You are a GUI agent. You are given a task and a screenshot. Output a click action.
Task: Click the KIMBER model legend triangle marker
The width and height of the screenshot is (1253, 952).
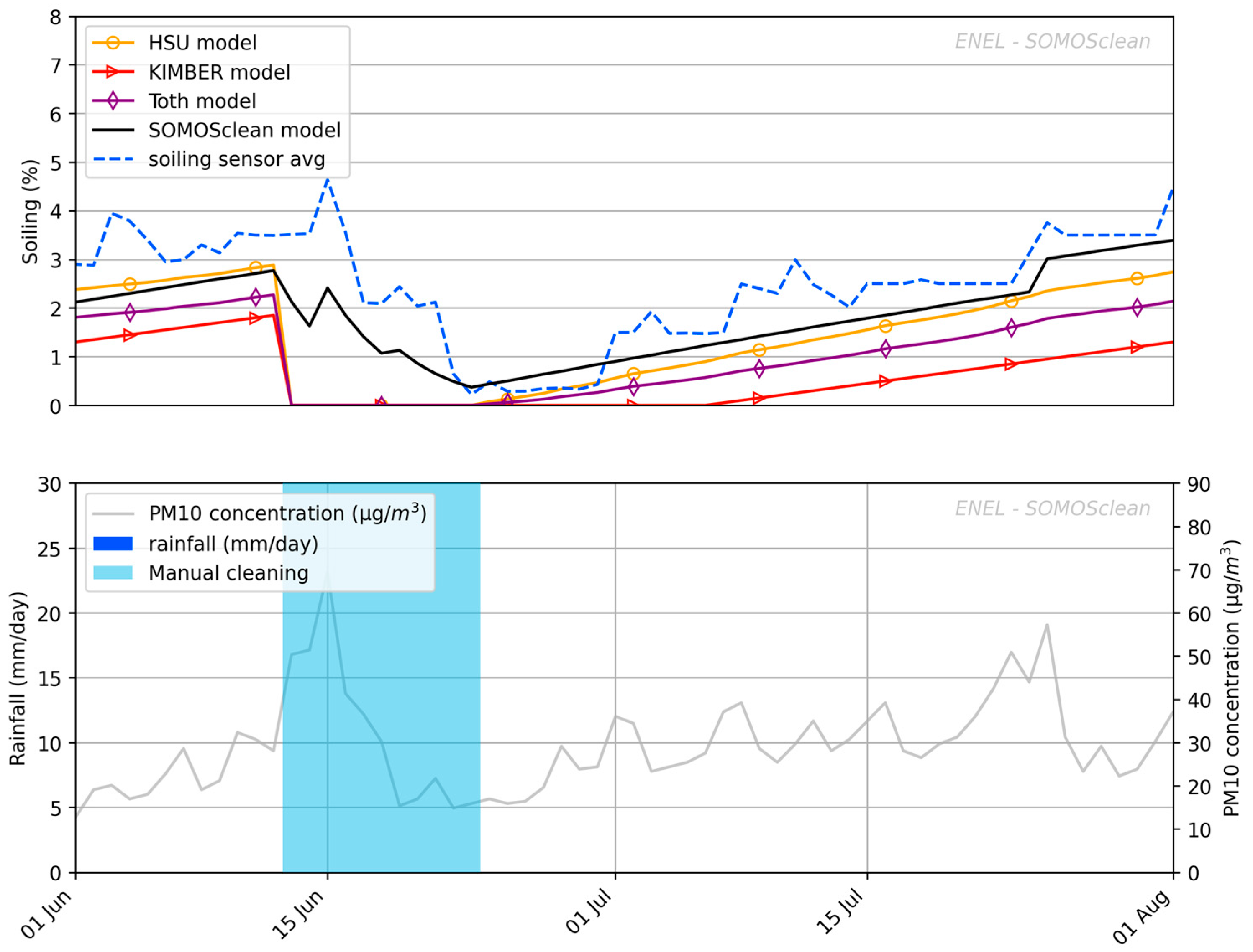point(113,72)
